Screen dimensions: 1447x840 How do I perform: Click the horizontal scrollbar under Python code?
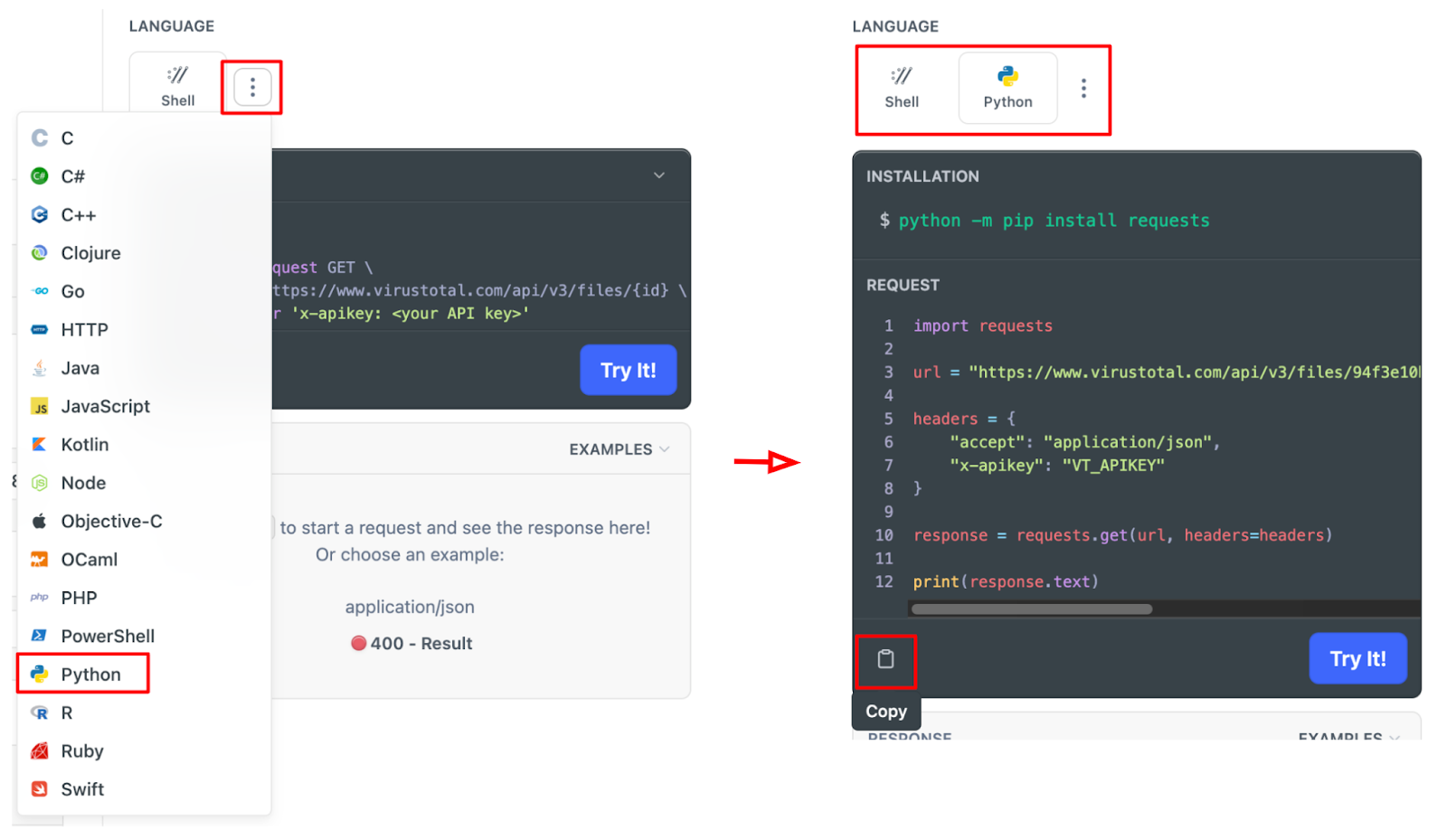(x=1032, y=609)
